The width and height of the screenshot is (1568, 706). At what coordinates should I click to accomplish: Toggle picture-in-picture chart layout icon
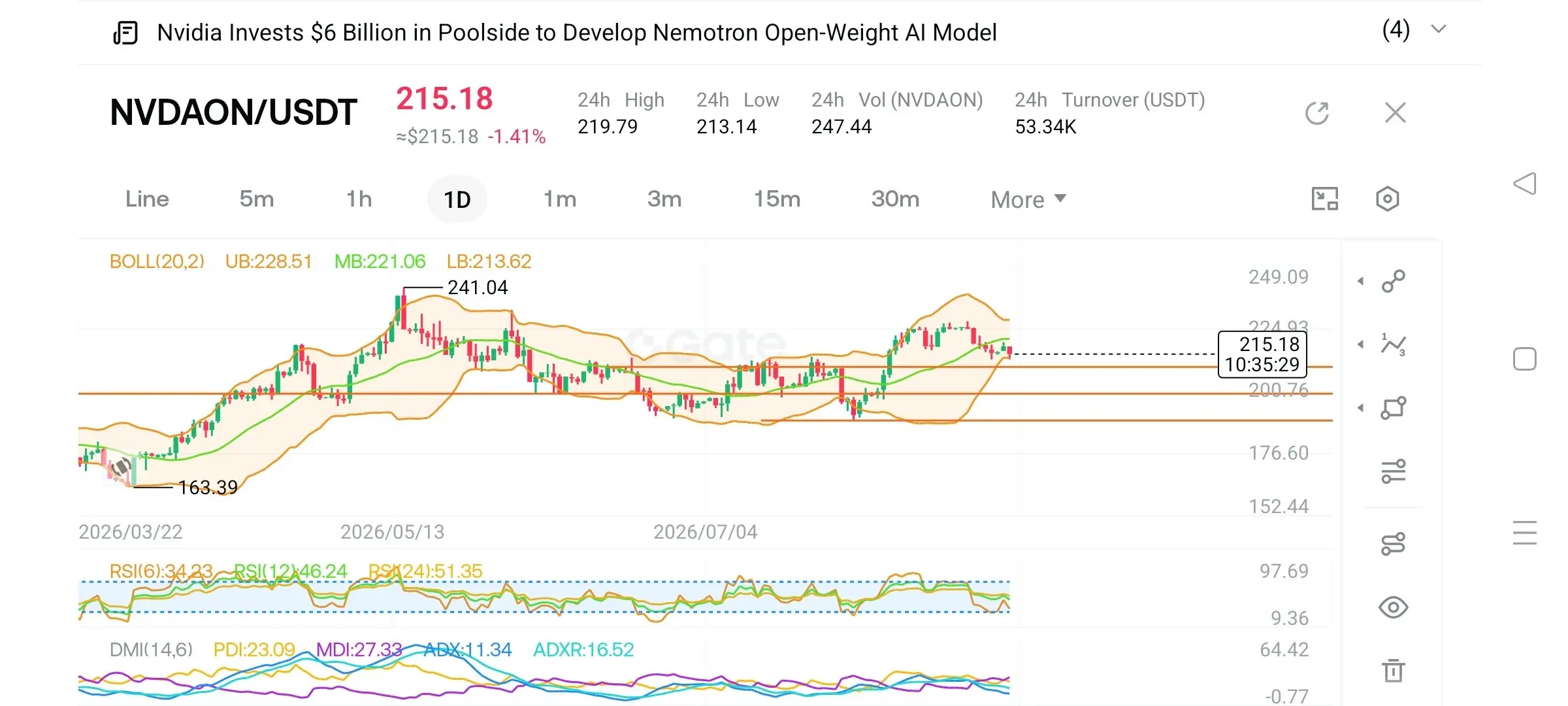click(x=1325, y=199)
